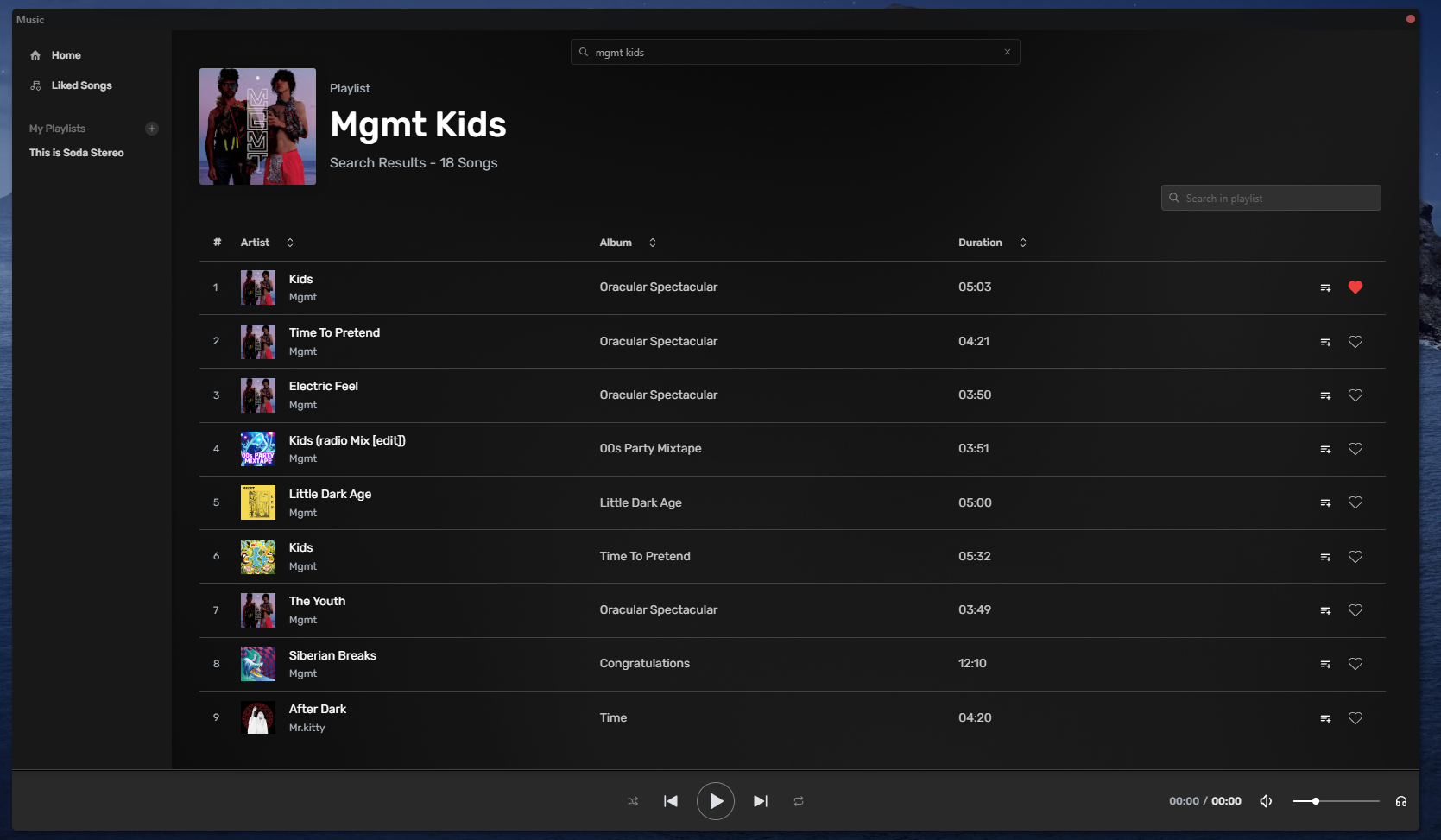1441x840 pixels.
Task: Sort songs by Album column arrows
Action: tap(653, 243)
